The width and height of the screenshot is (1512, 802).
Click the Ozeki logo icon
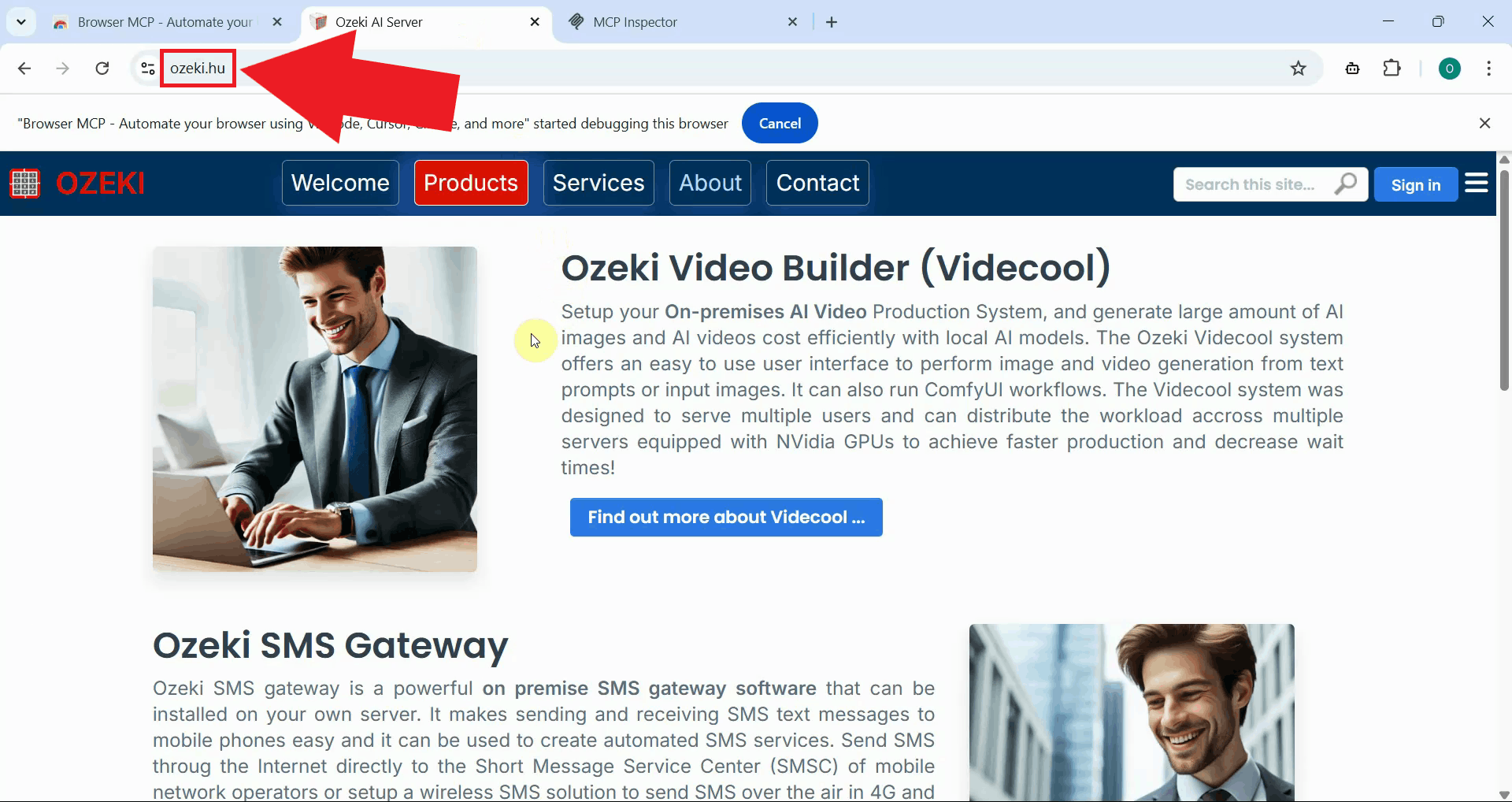24,183
